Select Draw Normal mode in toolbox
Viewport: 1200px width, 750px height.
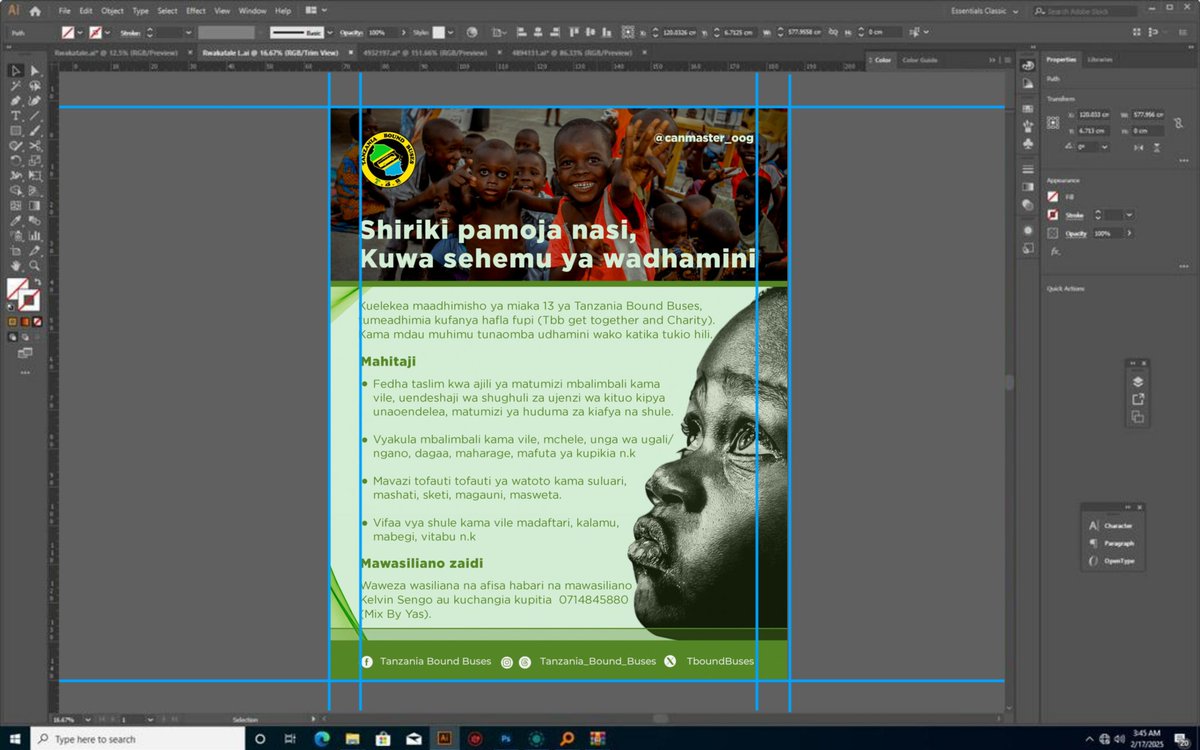point(13,337)
